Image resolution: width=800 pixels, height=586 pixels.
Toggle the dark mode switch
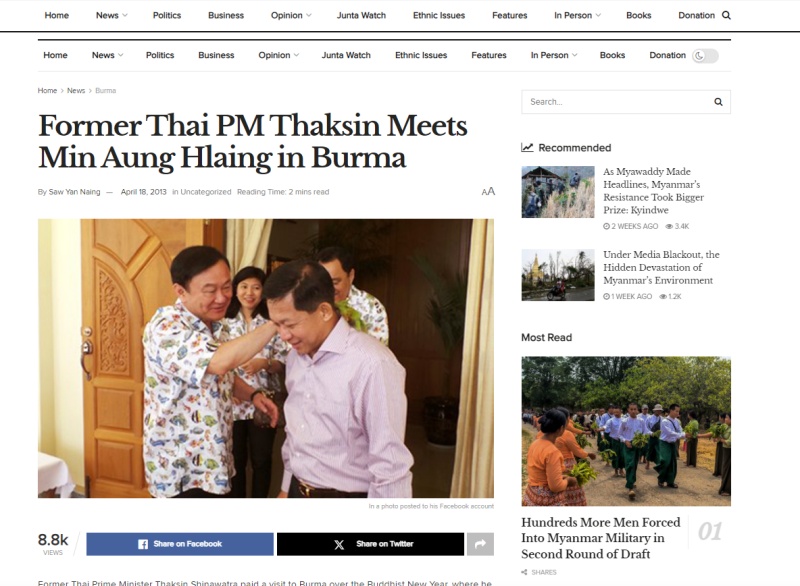[x=705, y=56]
